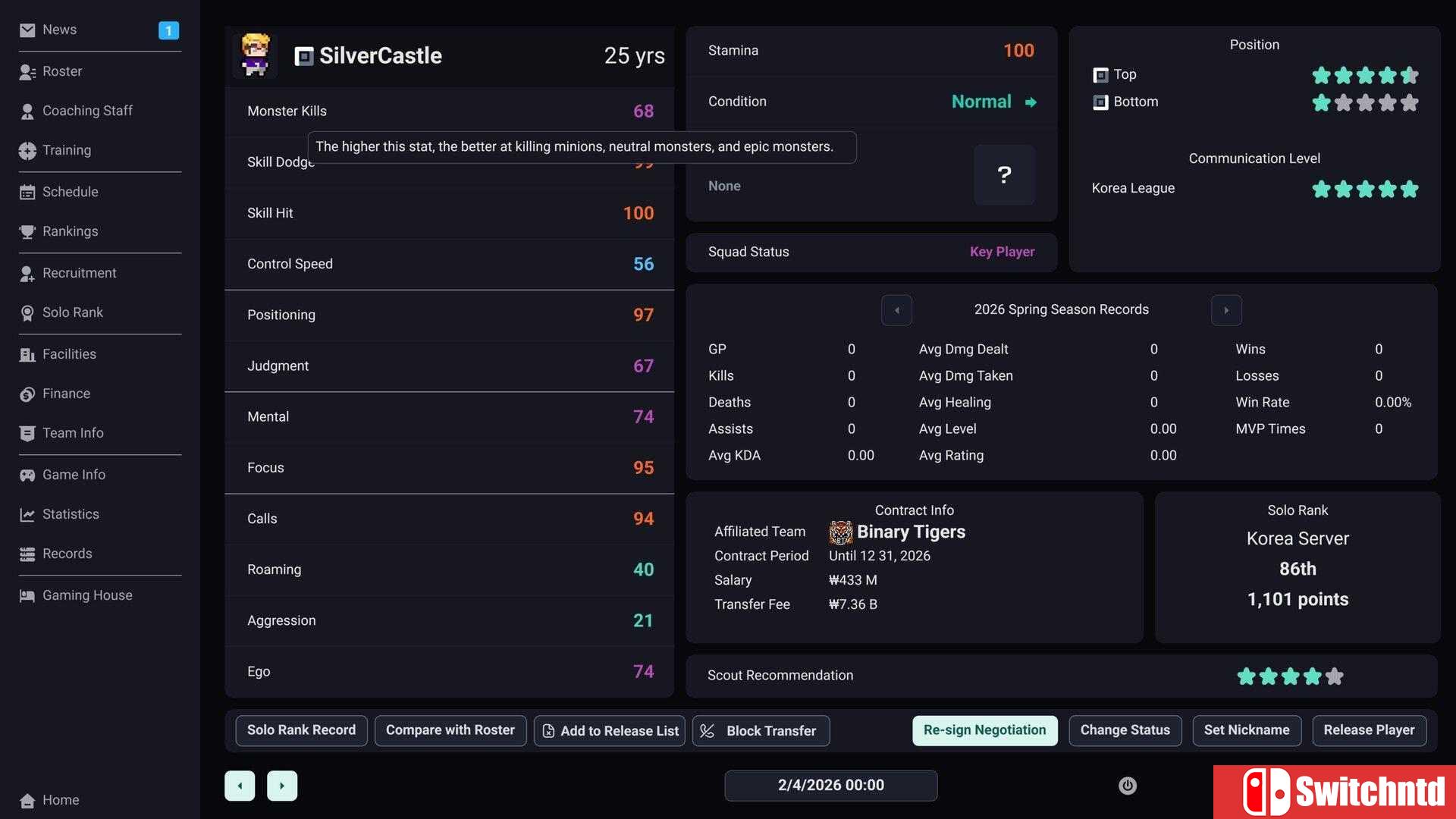The width and height of the screenshot is (1456, 819).
Task: Click the Release Player button
Action: [1369, 730]
